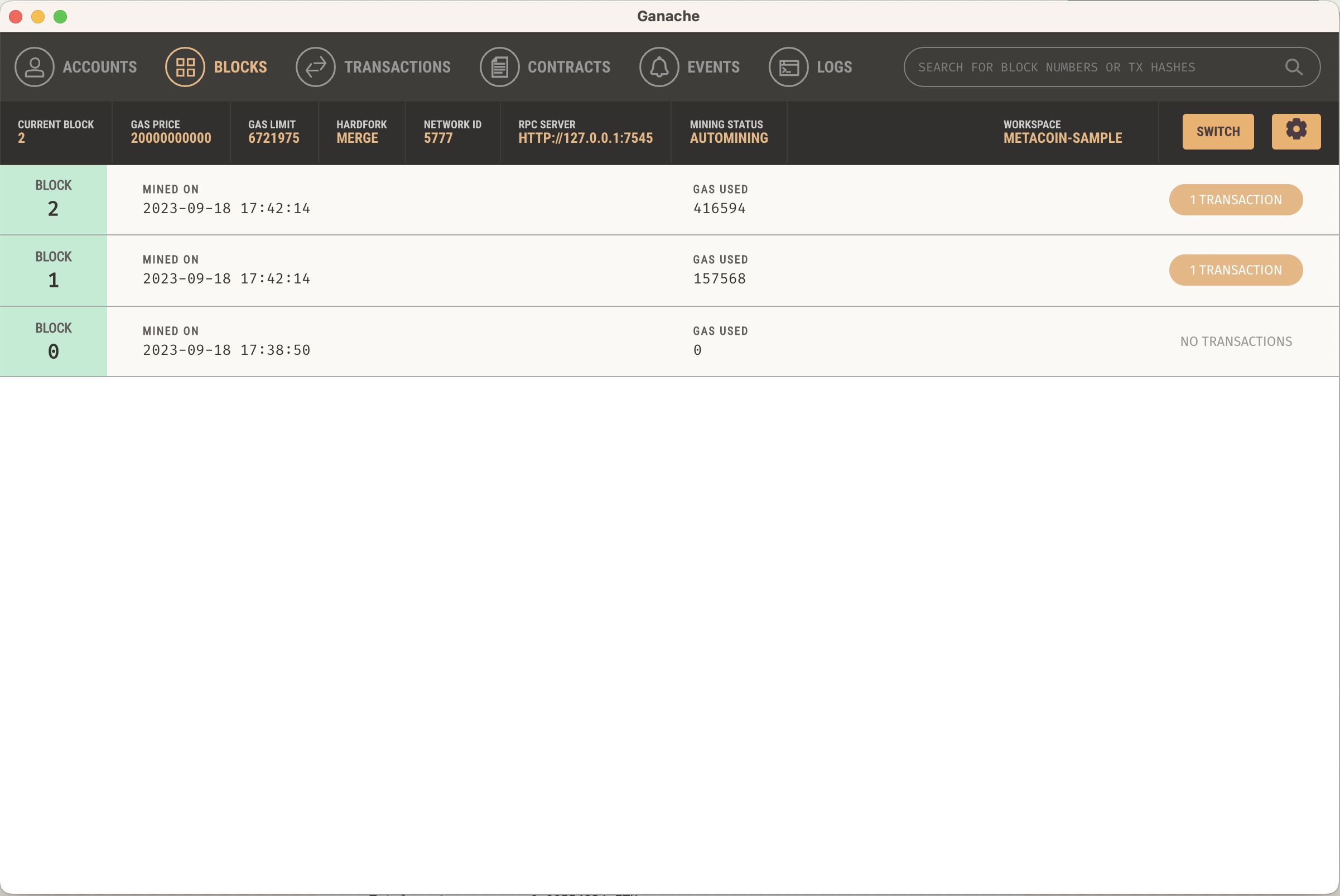Screen dimensions: 1340x896
Task: Open the Block 0 green cell
Action: [x=53, y=341]
